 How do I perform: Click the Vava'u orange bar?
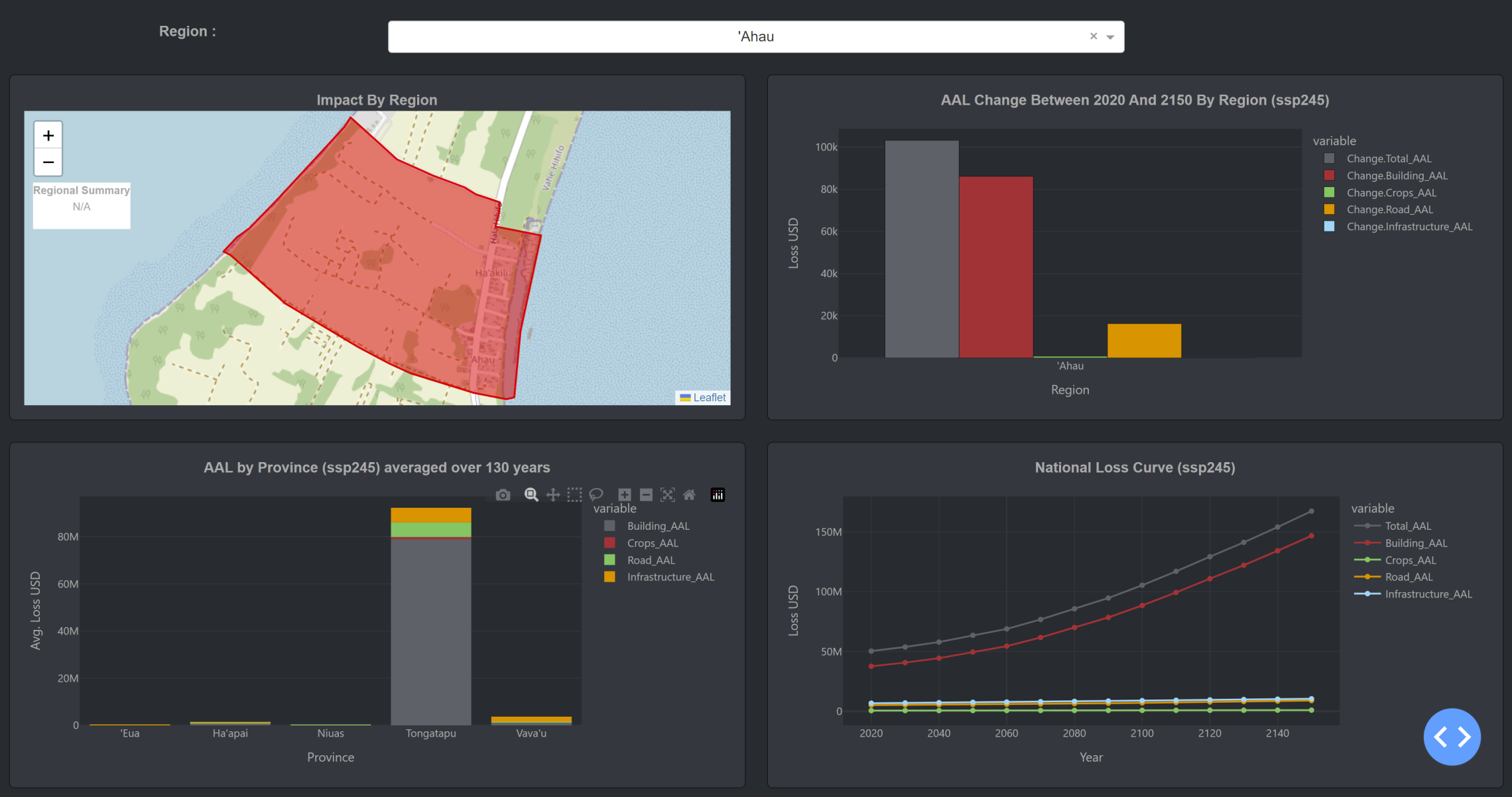tap(531, 719)
